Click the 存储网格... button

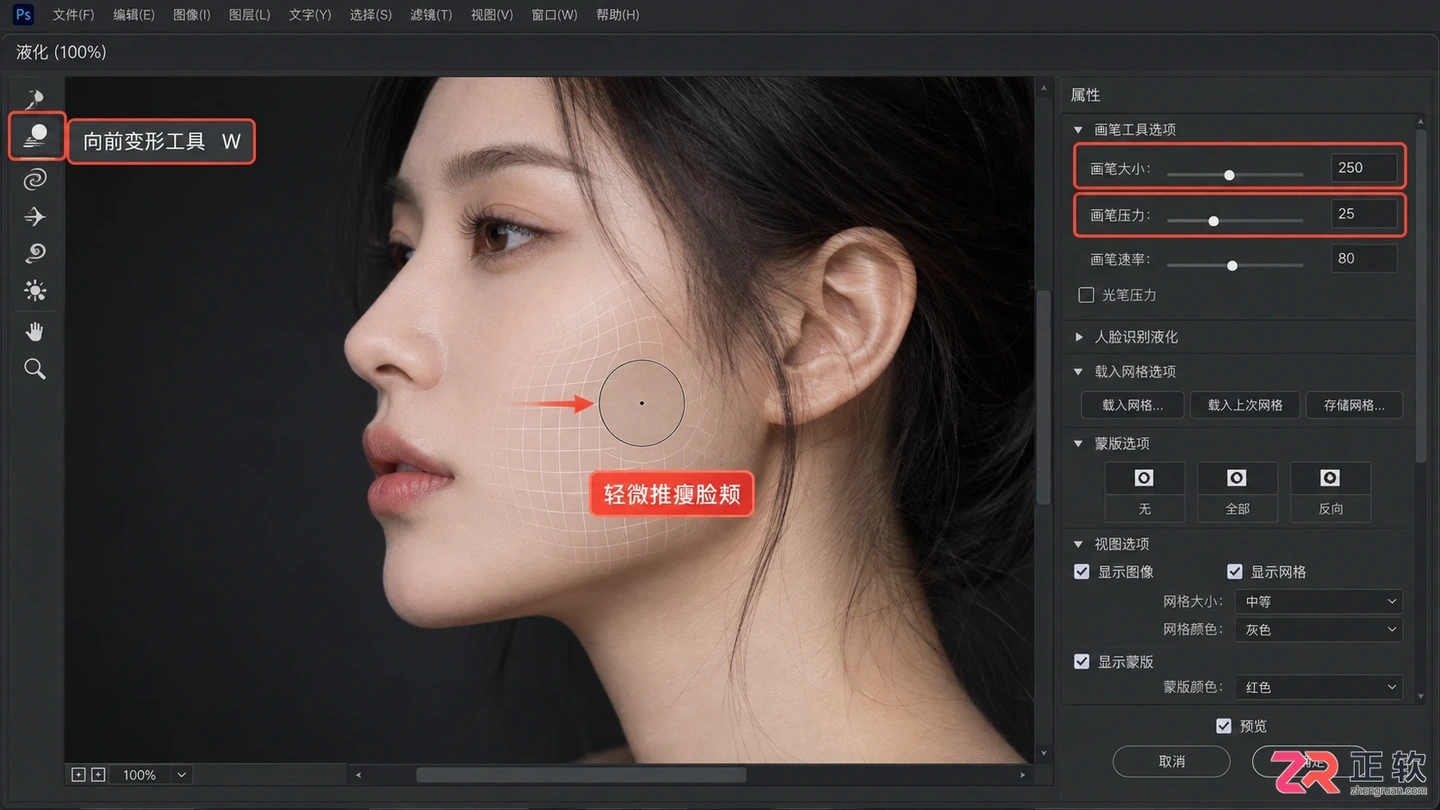click(x=1355, y=405)
